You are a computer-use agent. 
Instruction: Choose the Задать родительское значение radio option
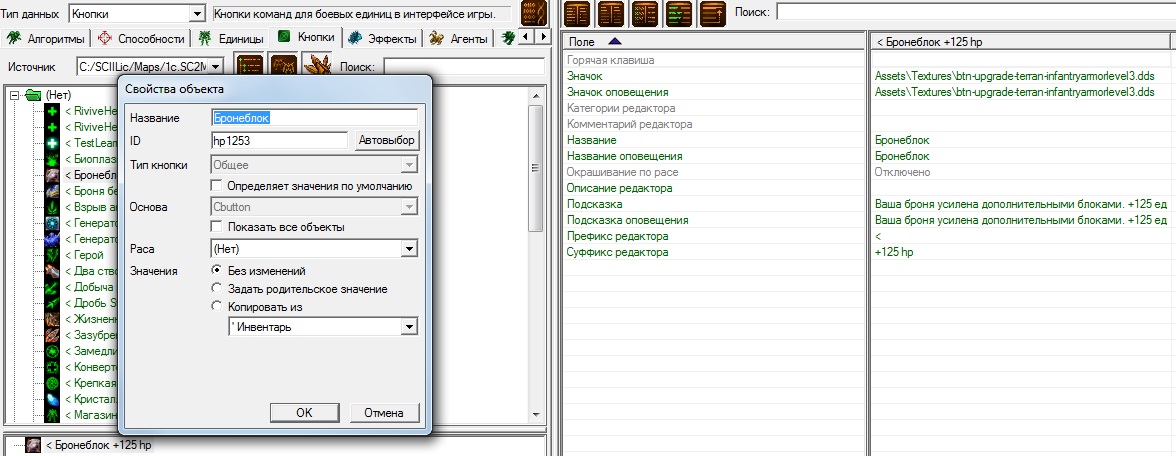(217, 289)
